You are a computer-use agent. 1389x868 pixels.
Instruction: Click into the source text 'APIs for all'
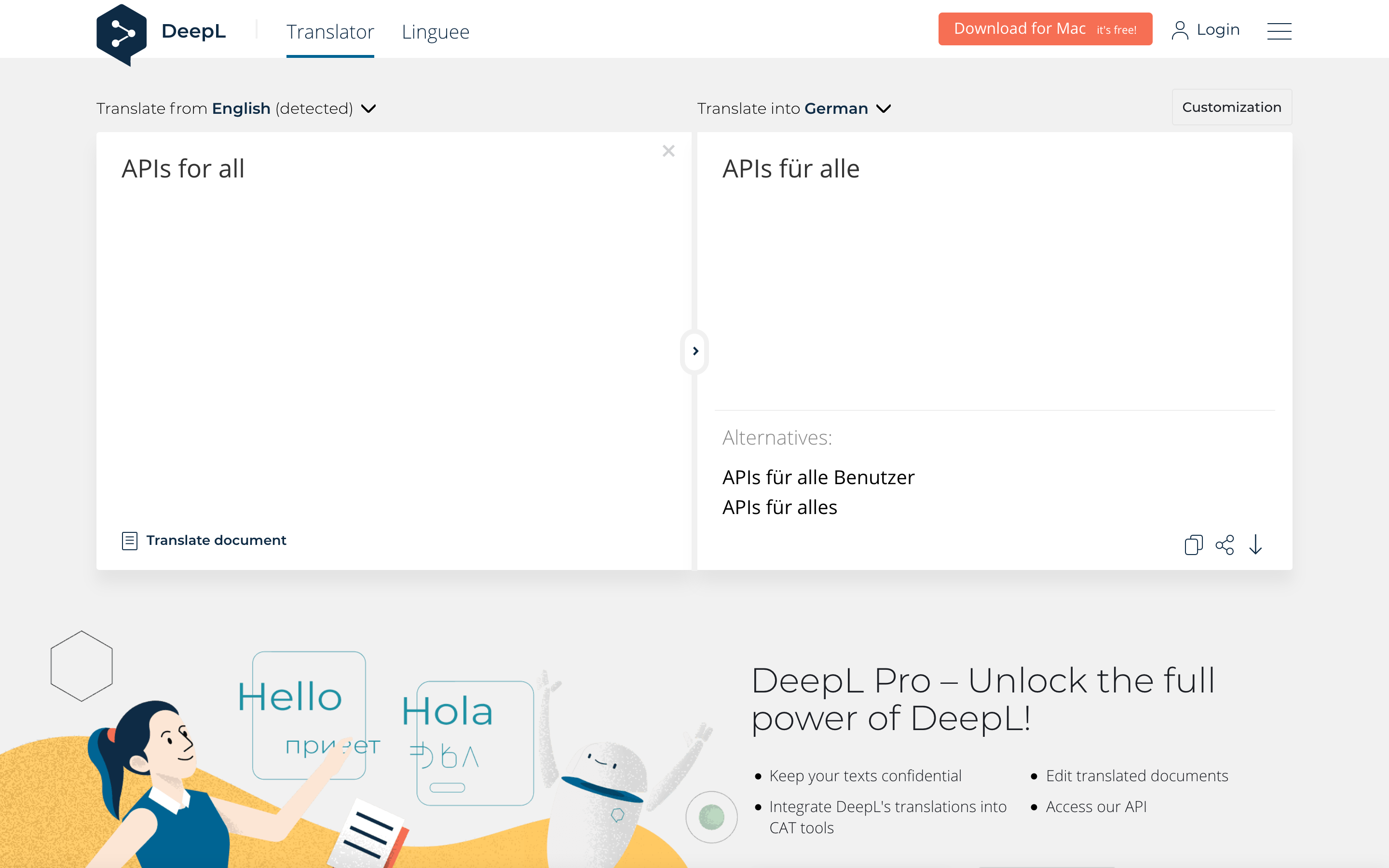[183, 169]
